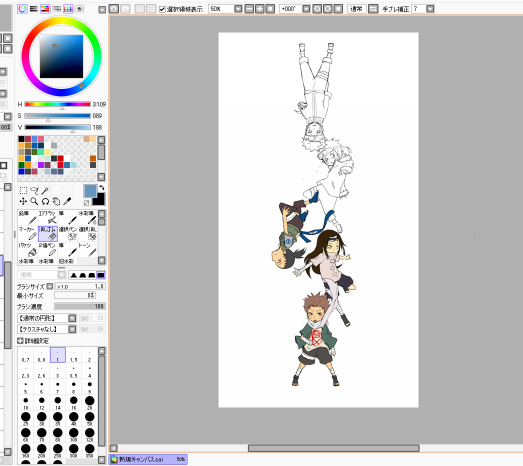The width and height of the screenshot is (523, 466).
Task: Select brush size 10 preset
Action: coord(26,403)
